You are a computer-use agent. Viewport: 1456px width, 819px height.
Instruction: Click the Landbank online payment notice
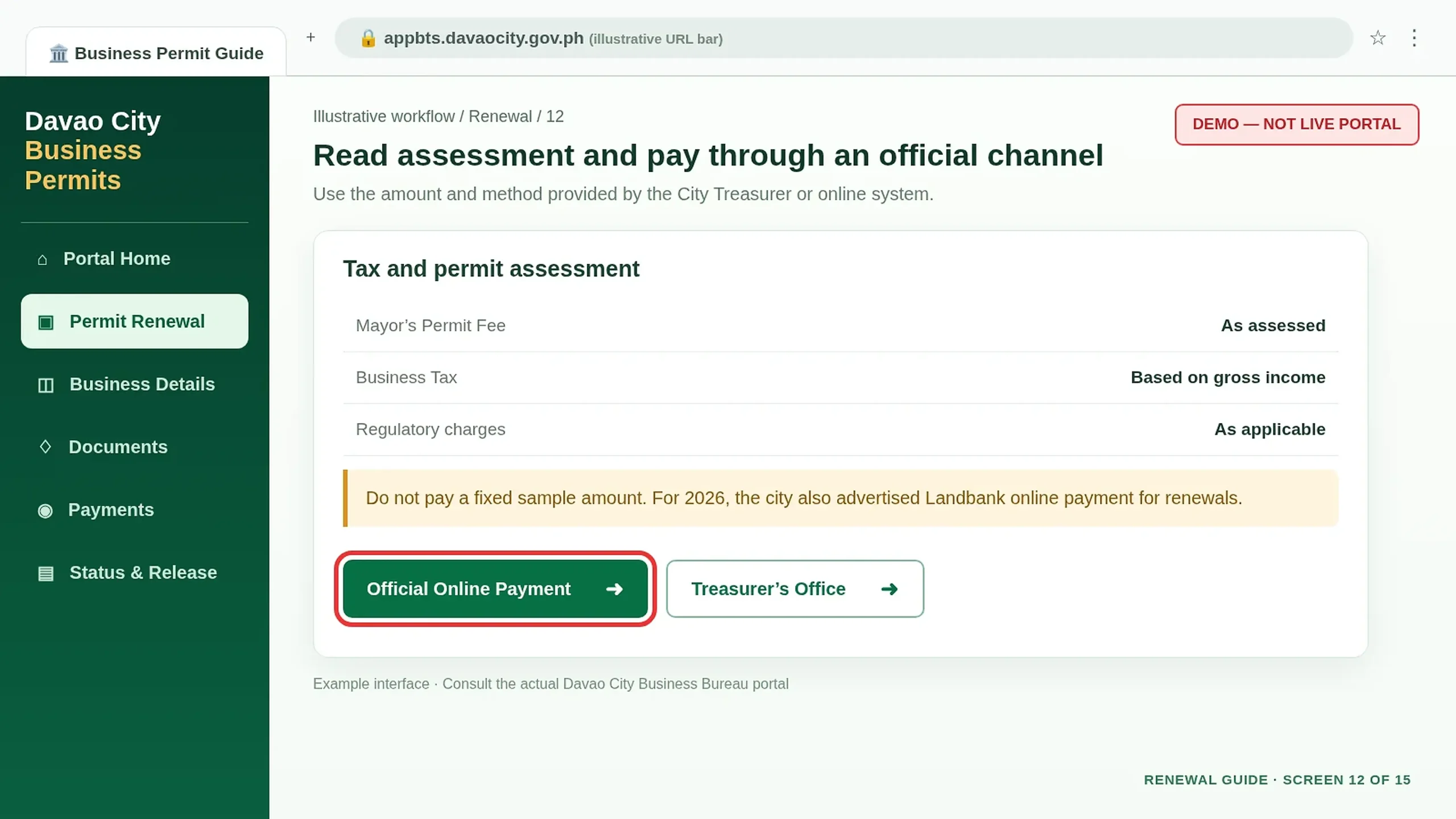841,498
